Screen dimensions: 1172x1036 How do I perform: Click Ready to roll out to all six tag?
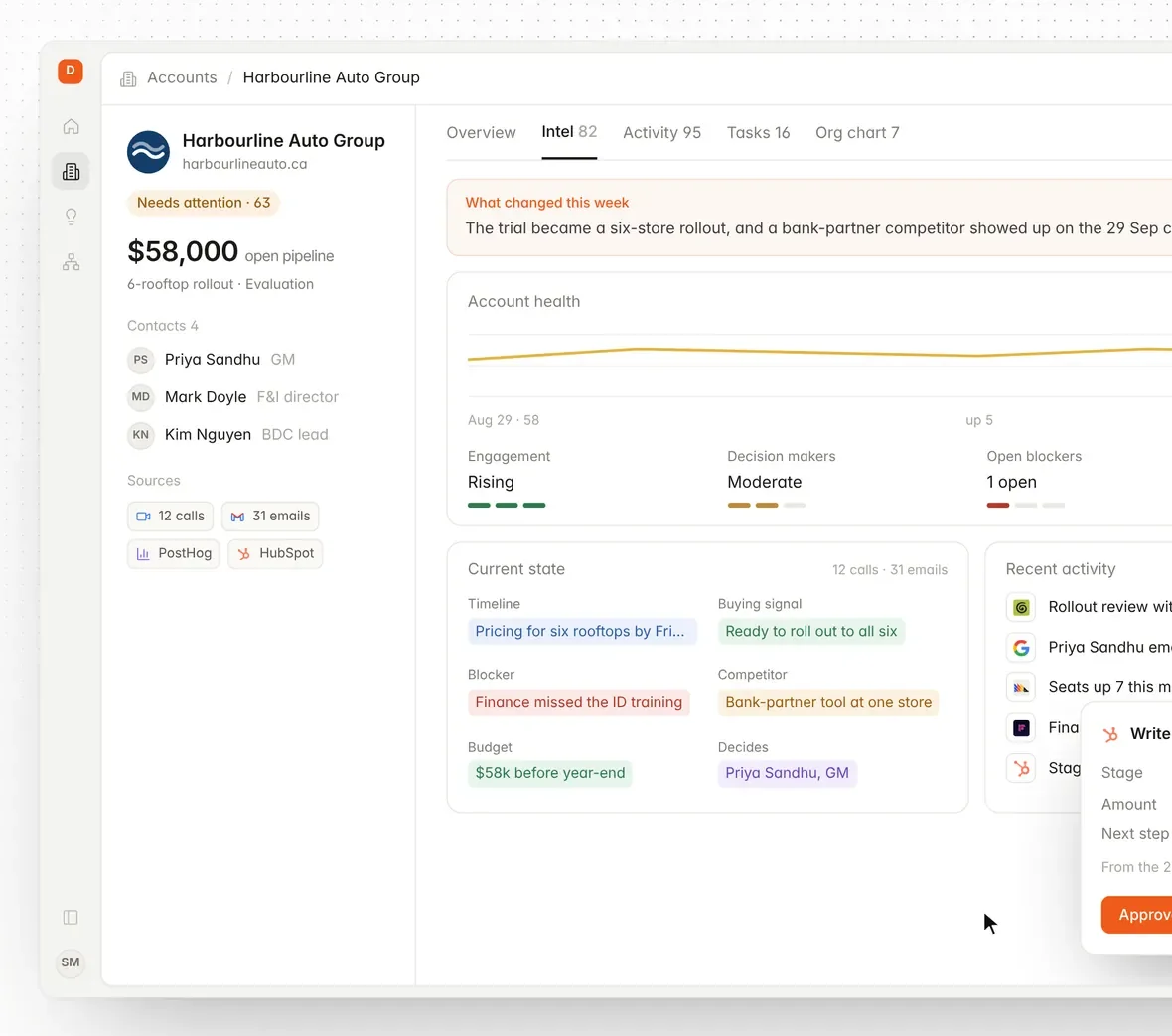pos(811,631)
